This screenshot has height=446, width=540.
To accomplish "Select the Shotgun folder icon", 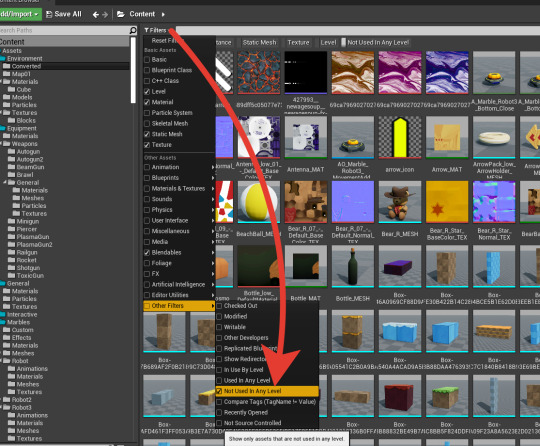I will coord(12,267).
